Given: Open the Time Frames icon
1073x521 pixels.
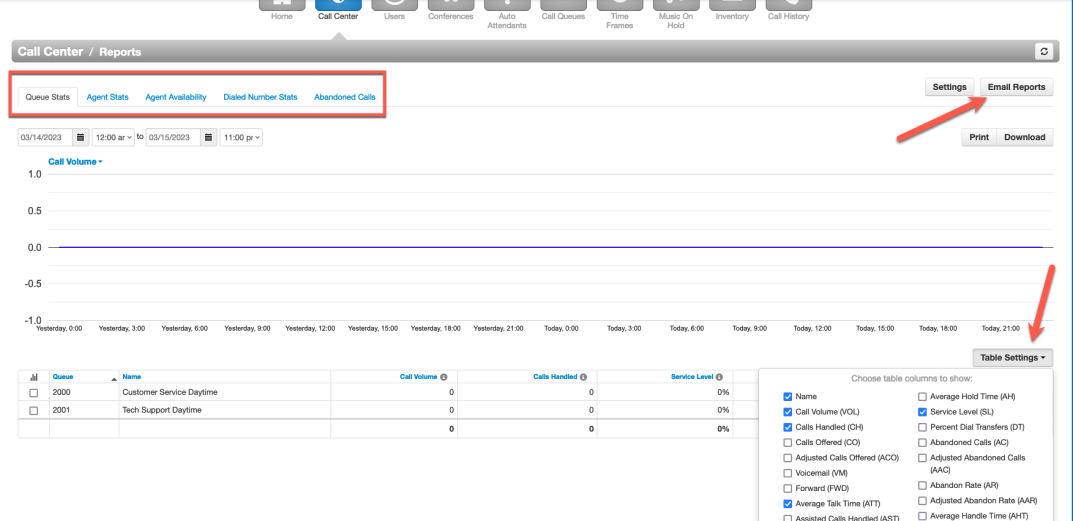Looking at the screenshot, I should point(619,5).
